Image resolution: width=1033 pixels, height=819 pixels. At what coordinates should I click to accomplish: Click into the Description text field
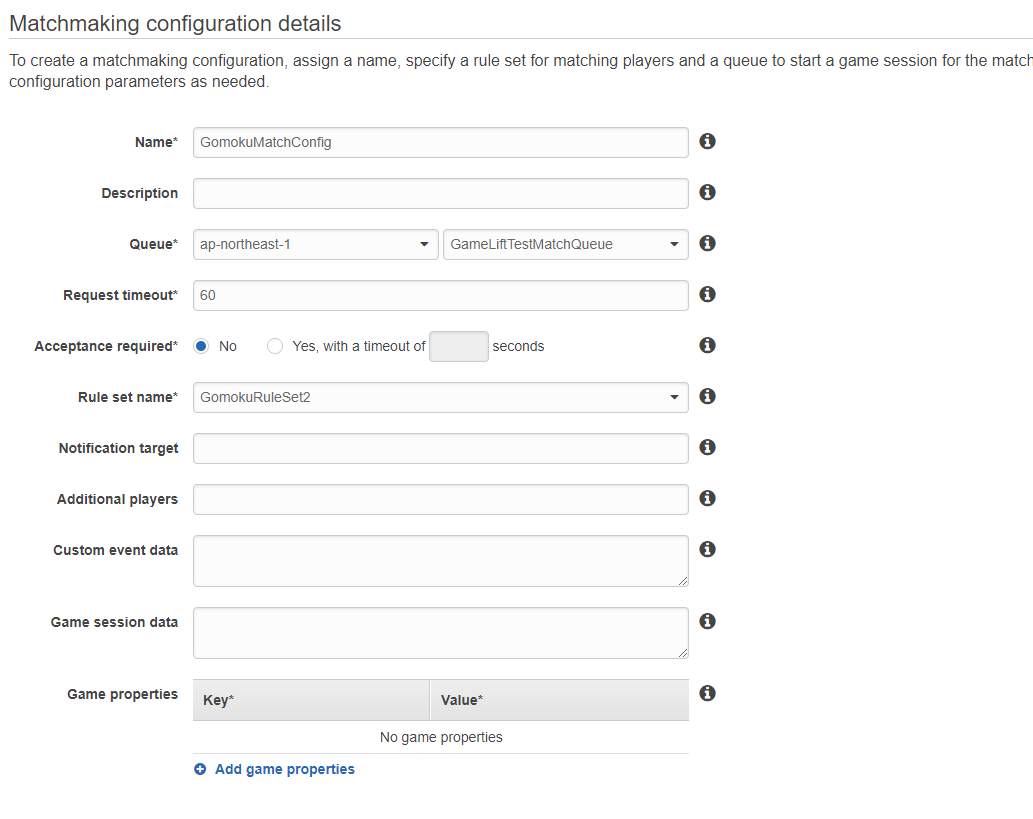pyautogui.click(x=441, y=193)
